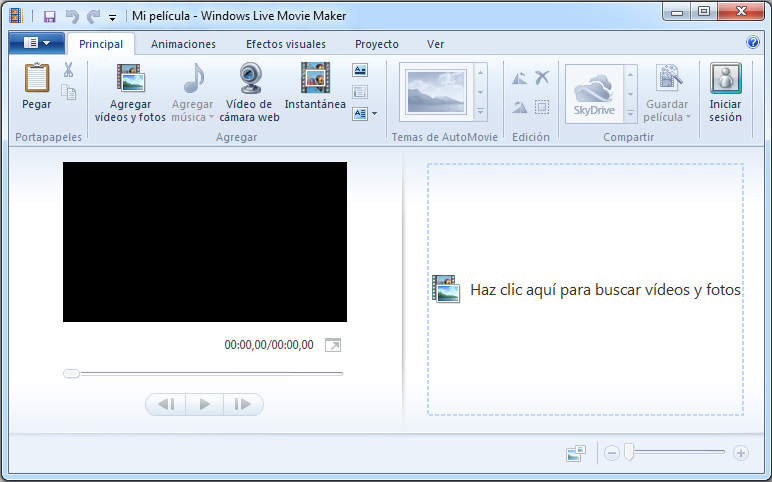
Task: Click the Pegar clipboard icon
Action: tap(37, 78)
